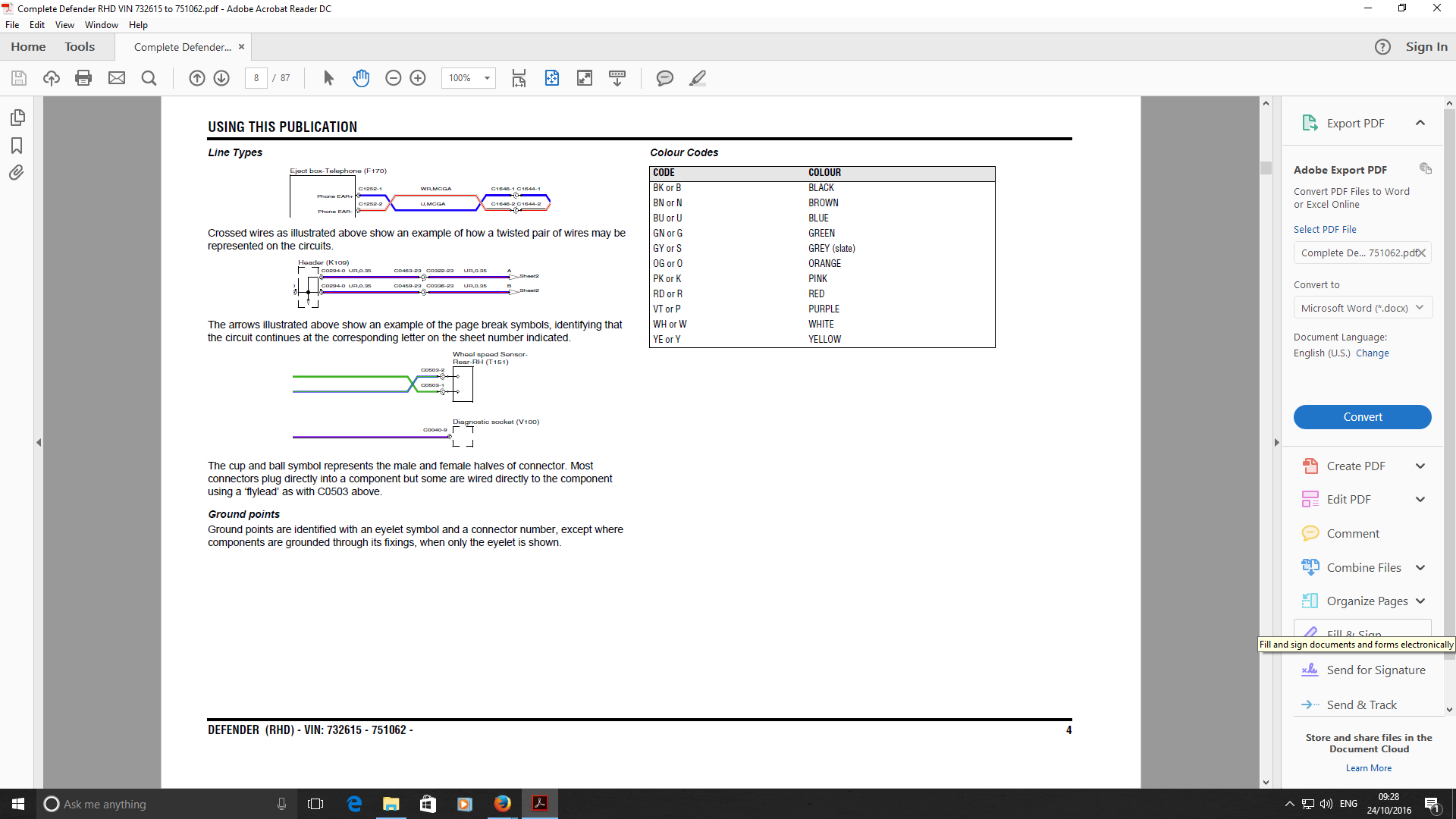This screenshot has width=1456, height=819.
Task: Click the document vertical scrollbar thumb
Action: click(1266, 168)
